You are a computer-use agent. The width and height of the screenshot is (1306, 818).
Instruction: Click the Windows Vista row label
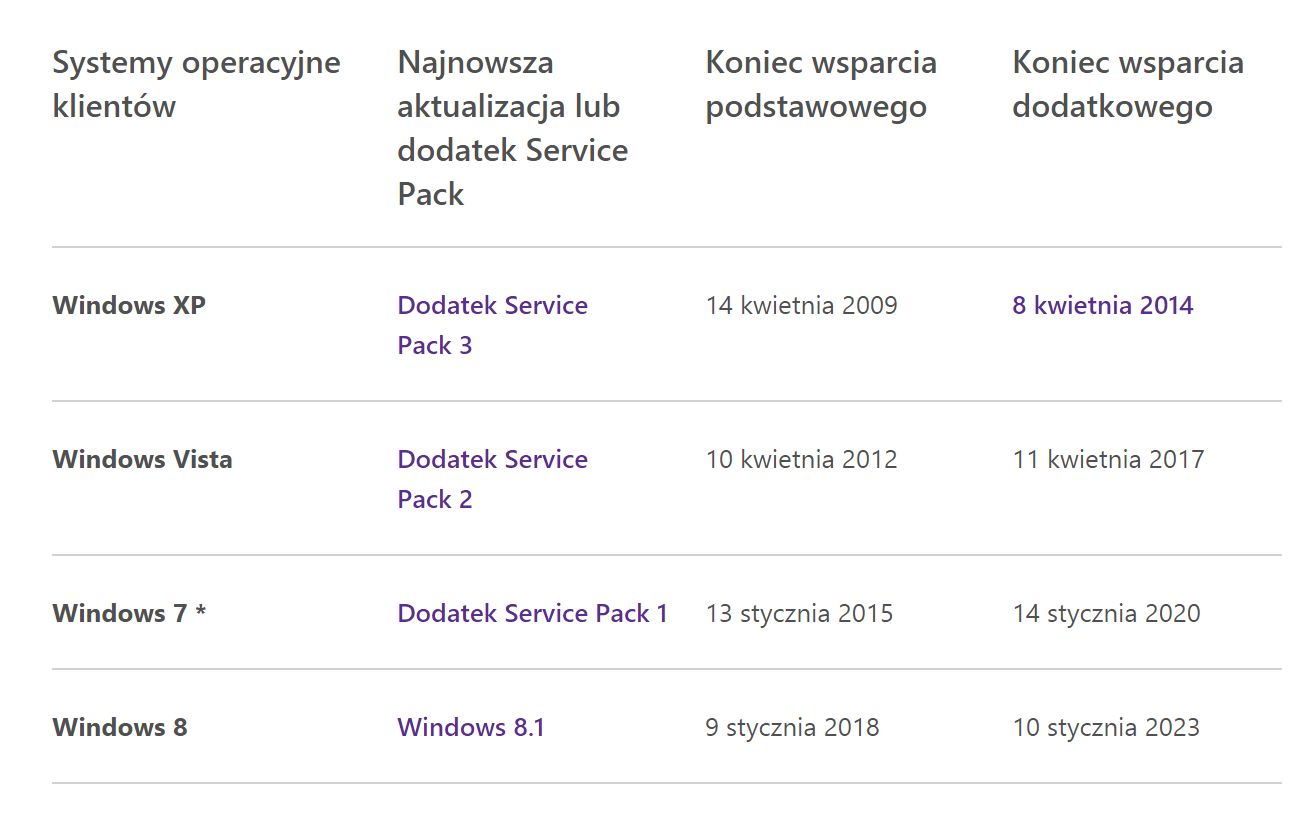coord(142,460)
